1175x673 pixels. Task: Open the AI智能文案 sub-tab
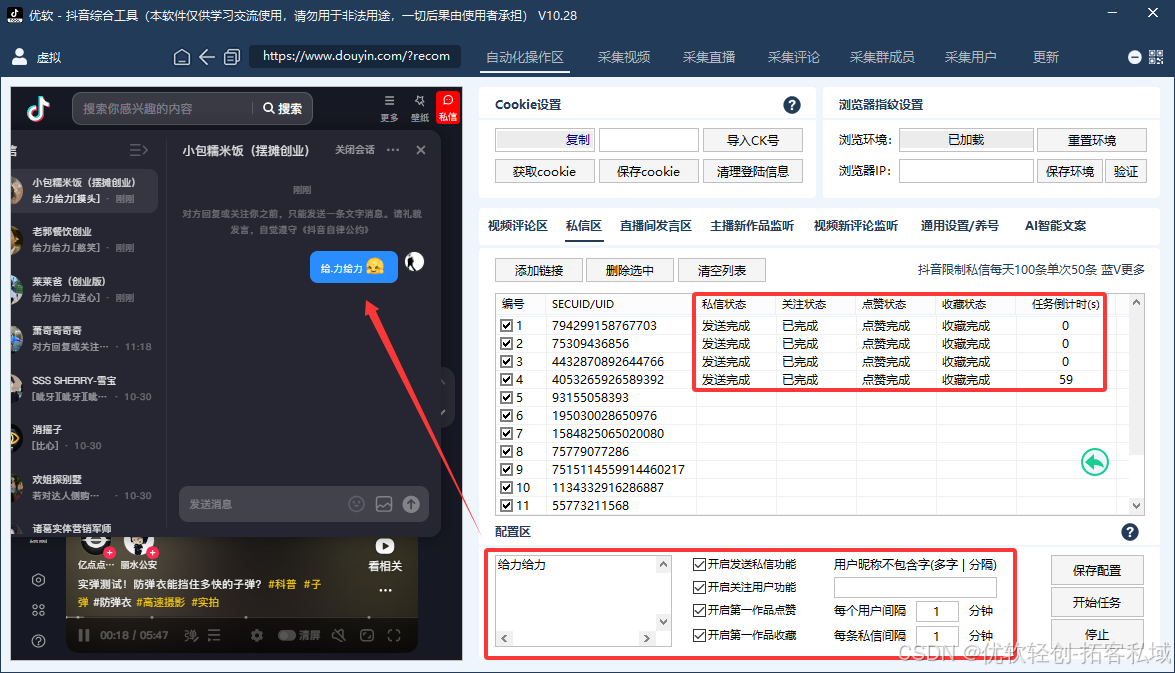pyautogui.click(x=1055, y=226)
